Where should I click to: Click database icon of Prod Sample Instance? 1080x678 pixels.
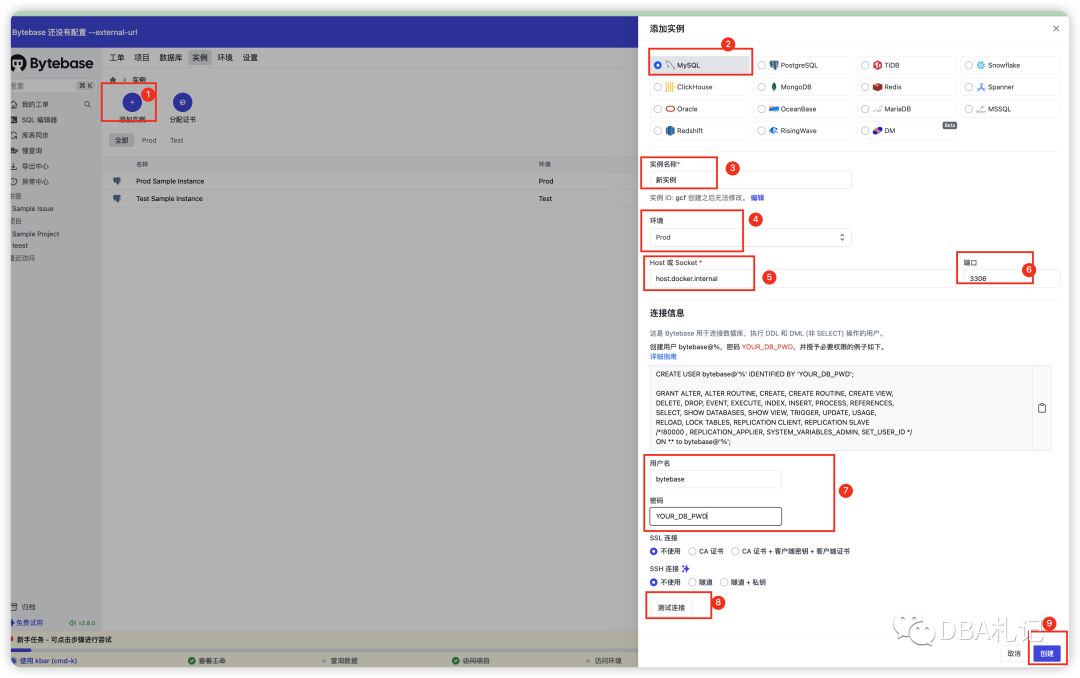117,181
